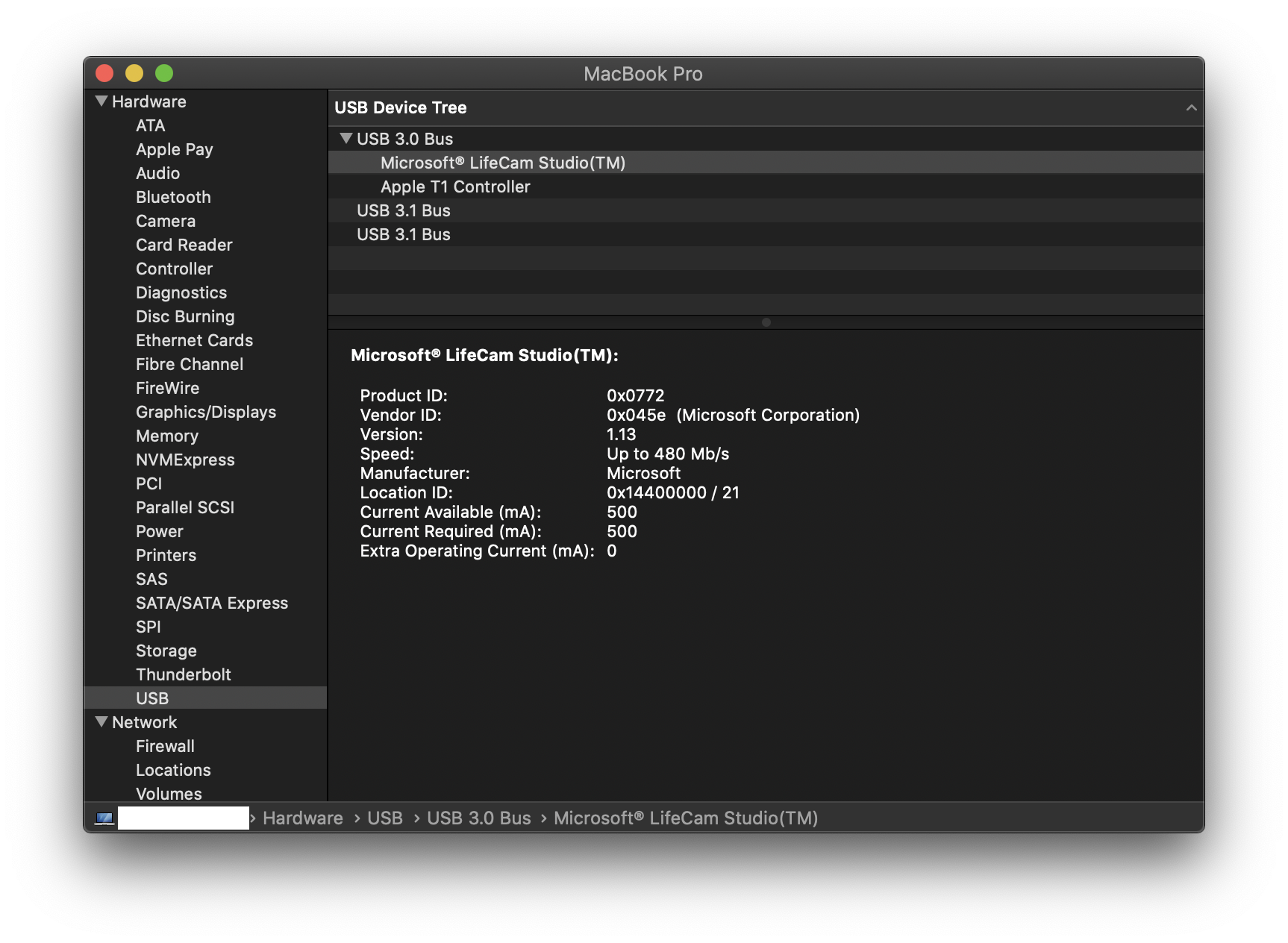This screenshot has height=943, width=1288.
Task: Select NVMExpress in the sidebar
Action: pyautogui.click(x=185, y=460)
